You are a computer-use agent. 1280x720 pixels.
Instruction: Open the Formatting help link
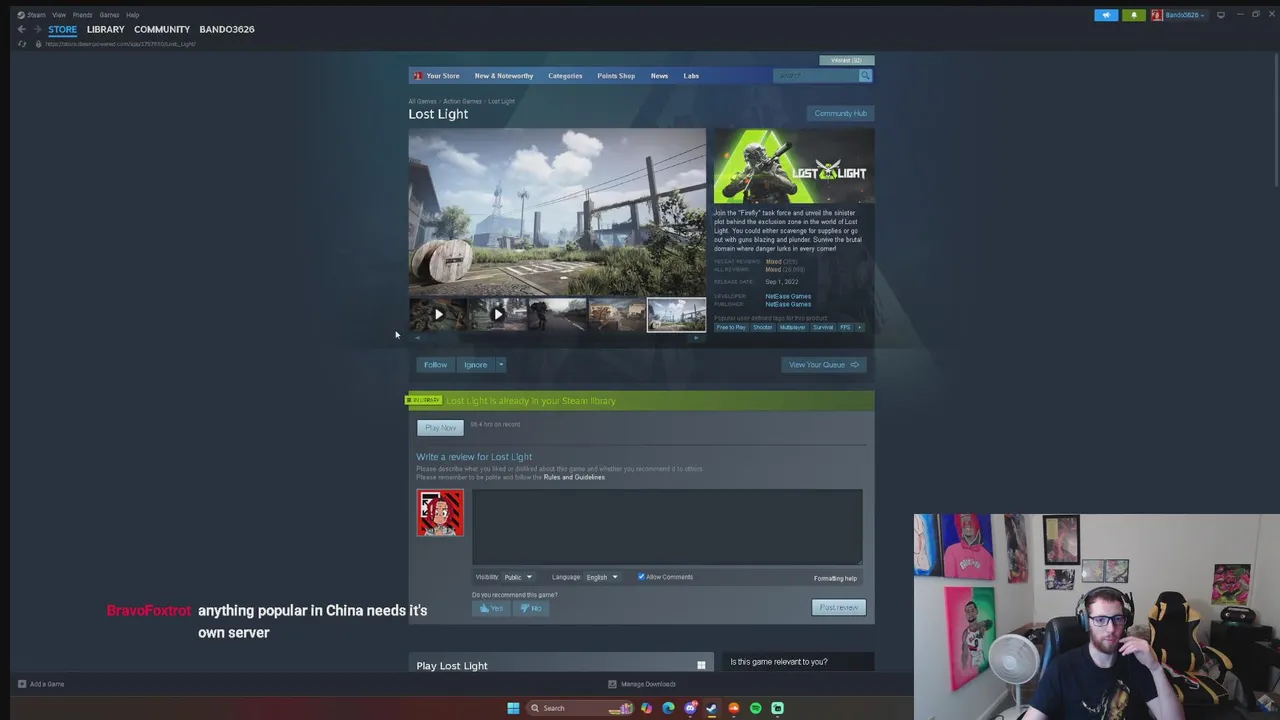pos(835,578)
